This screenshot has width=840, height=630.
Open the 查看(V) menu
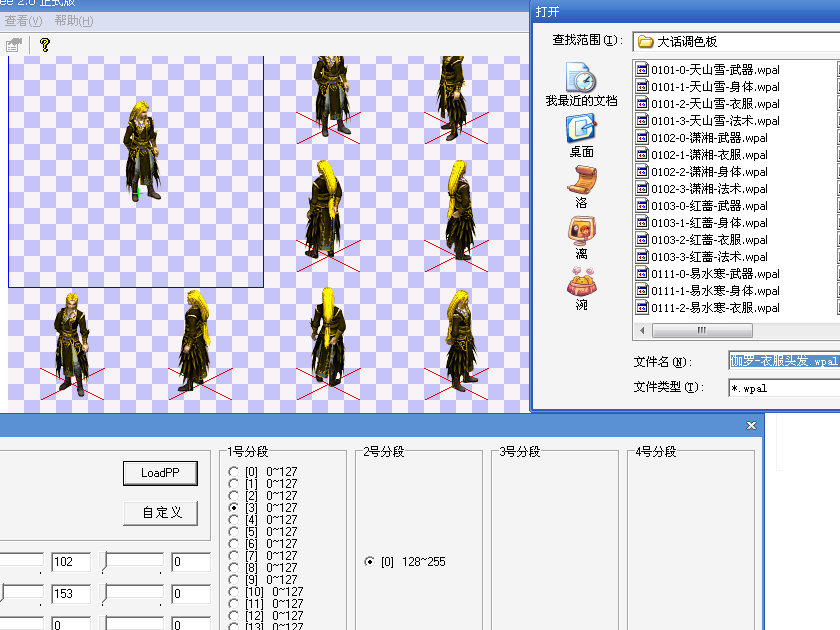24,21
